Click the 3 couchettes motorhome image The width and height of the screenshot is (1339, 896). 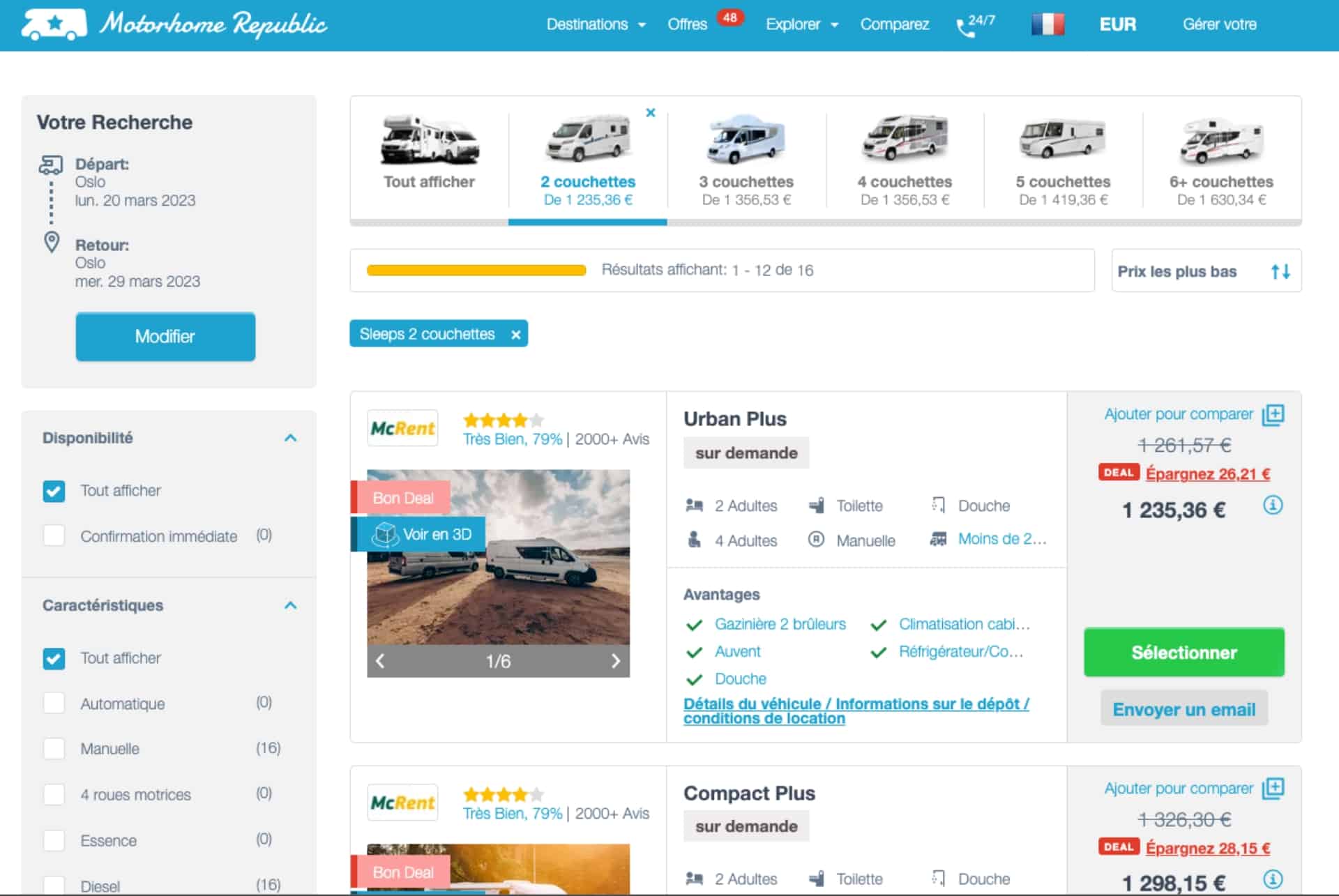click(x=746, y=139)
